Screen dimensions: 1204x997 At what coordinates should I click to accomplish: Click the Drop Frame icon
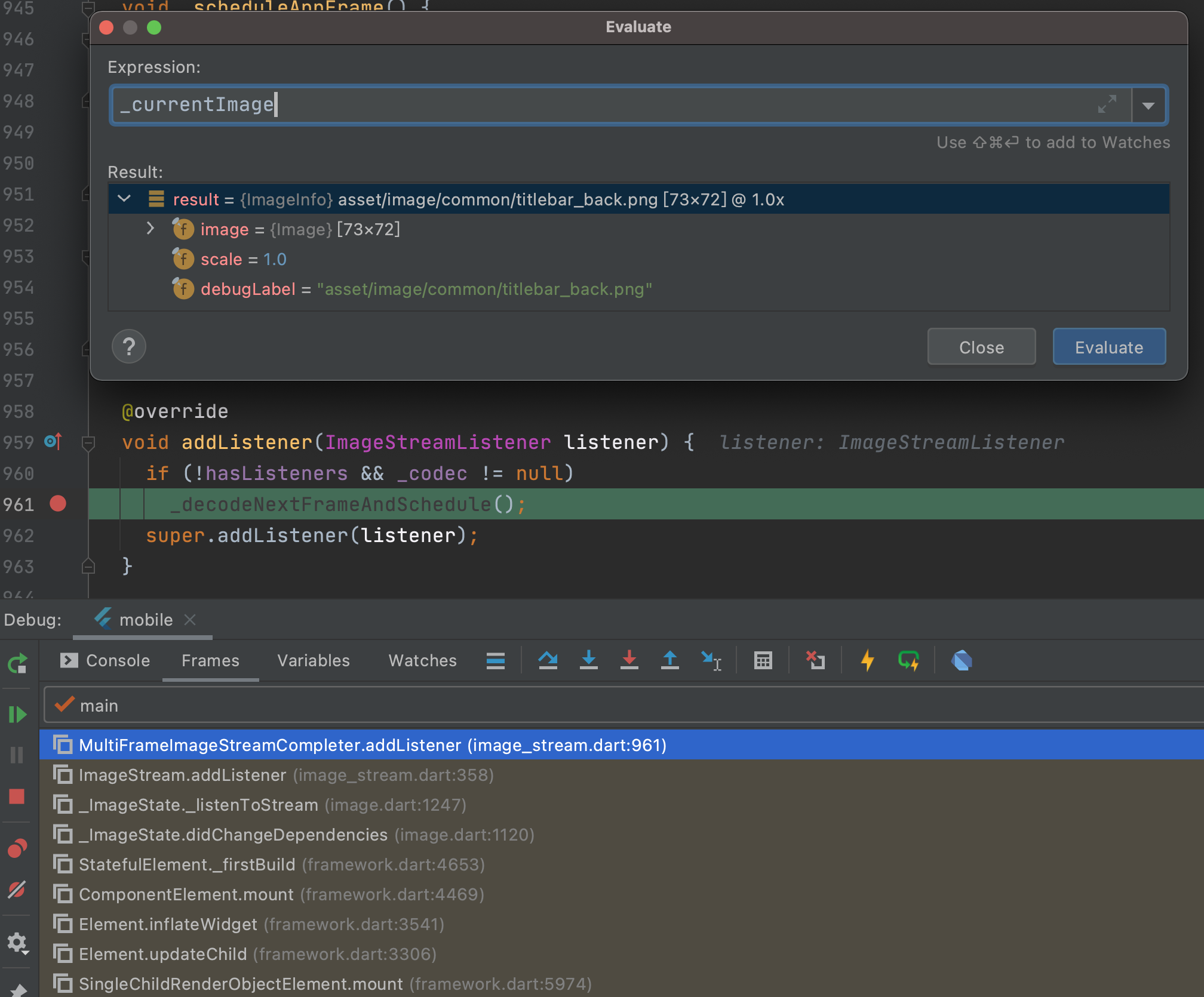[x=815, y=660]
